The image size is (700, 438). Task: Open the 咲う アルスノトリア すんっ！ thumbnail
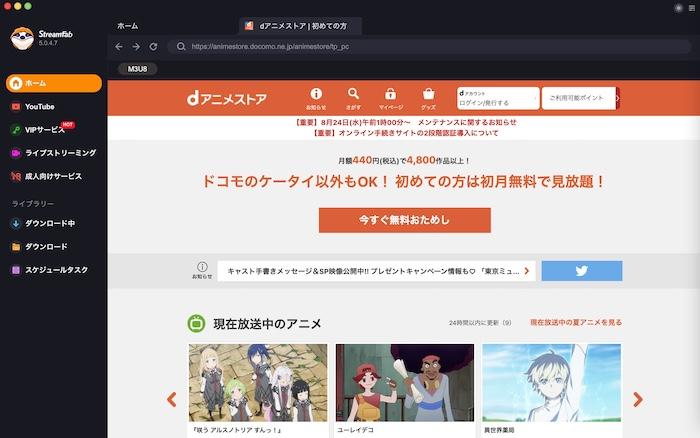258,383
